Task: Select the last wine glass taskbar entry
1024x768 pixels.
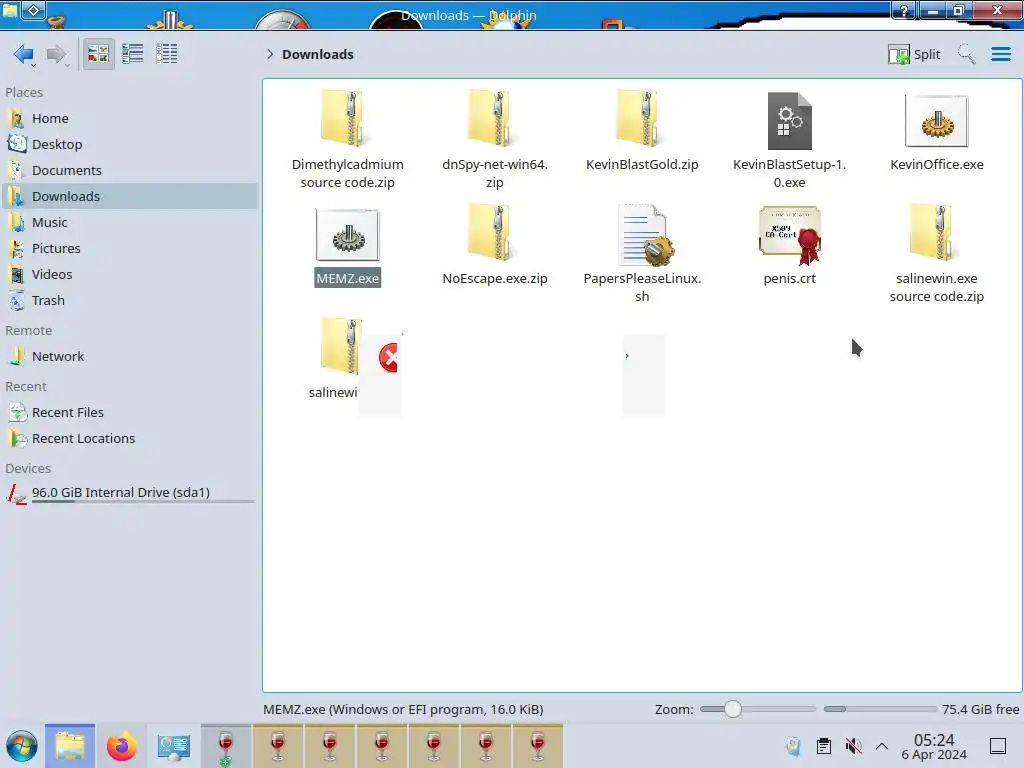Action: pyautogui.click(x=537, y=746)
